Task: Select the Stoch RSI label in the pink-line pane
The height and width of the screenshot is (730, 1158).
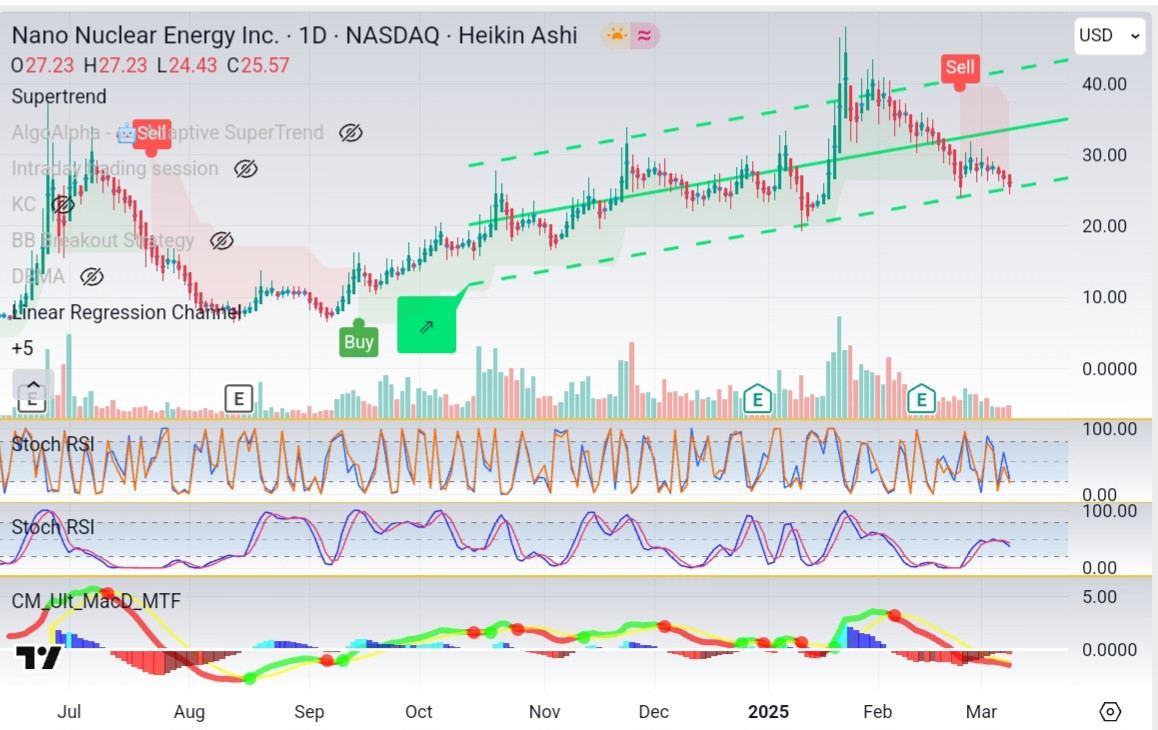Action: coord(52,527)
